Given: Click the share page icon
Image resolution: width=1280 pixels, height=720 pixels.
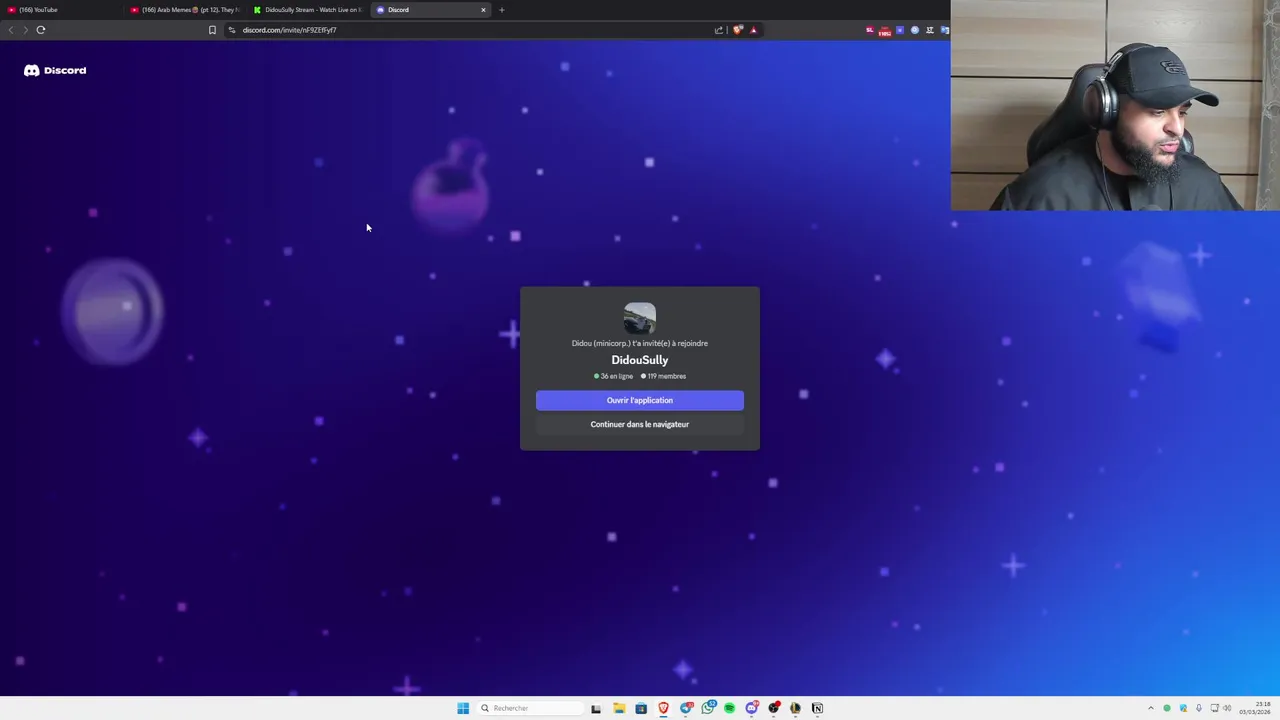Looking at the screenshot, I should (x=719, y=30).
